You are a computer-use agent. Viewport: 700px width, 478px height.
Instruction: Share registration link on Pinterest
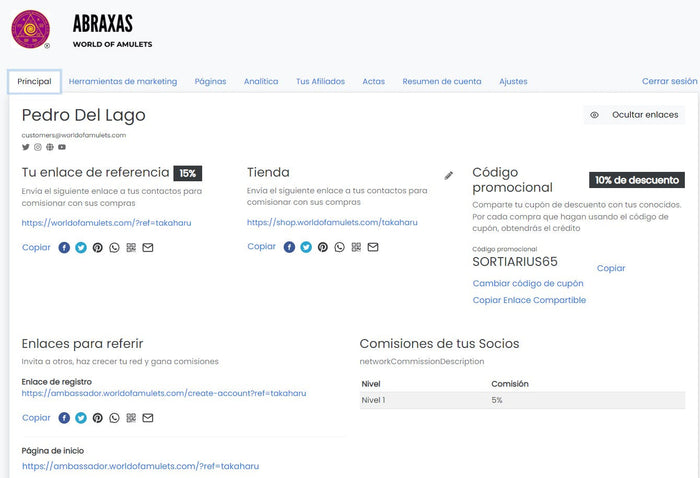[98, 418]
